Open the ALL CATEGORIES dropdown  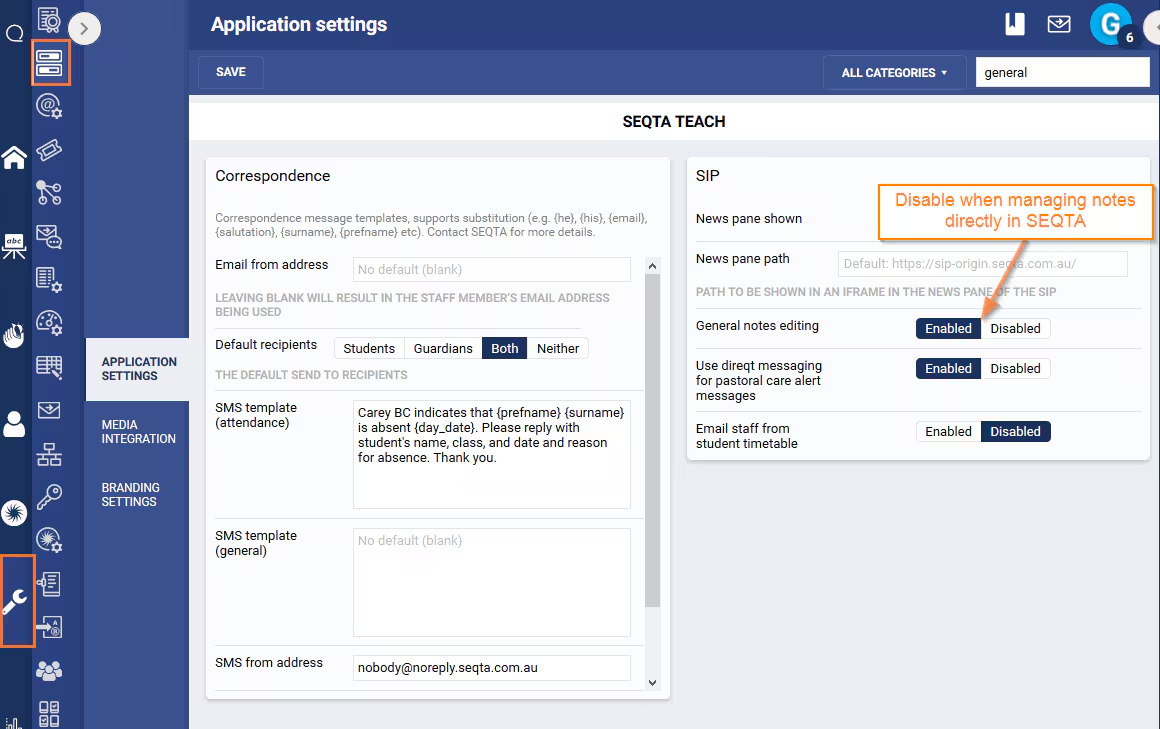pos(894,73)
